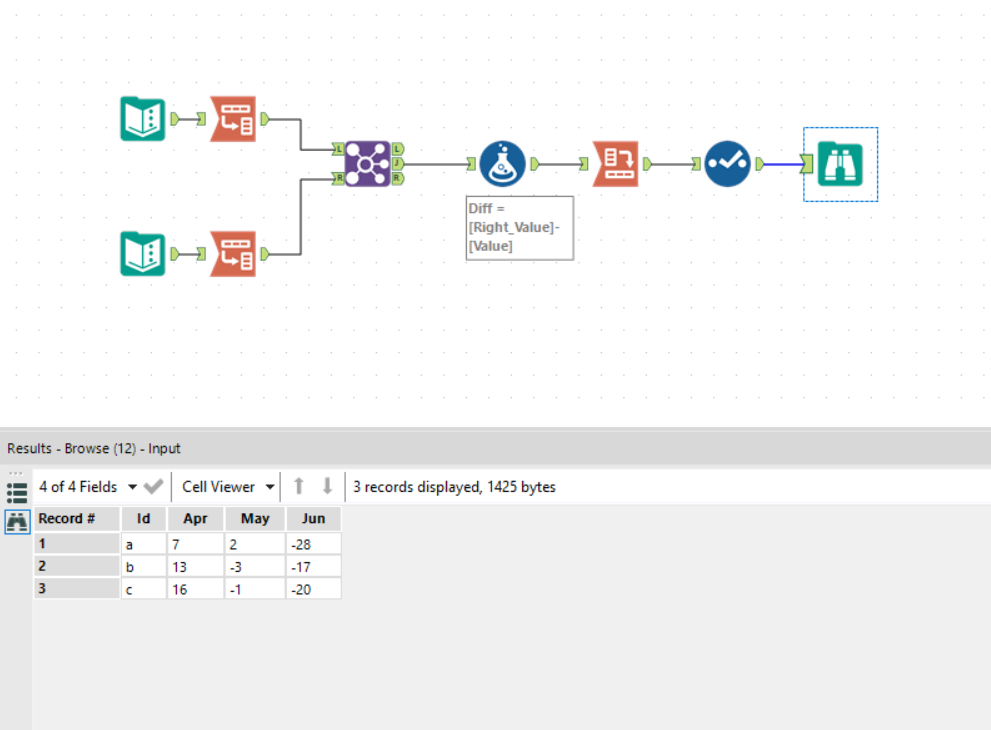Select the purple Join tool

point(367,164)
